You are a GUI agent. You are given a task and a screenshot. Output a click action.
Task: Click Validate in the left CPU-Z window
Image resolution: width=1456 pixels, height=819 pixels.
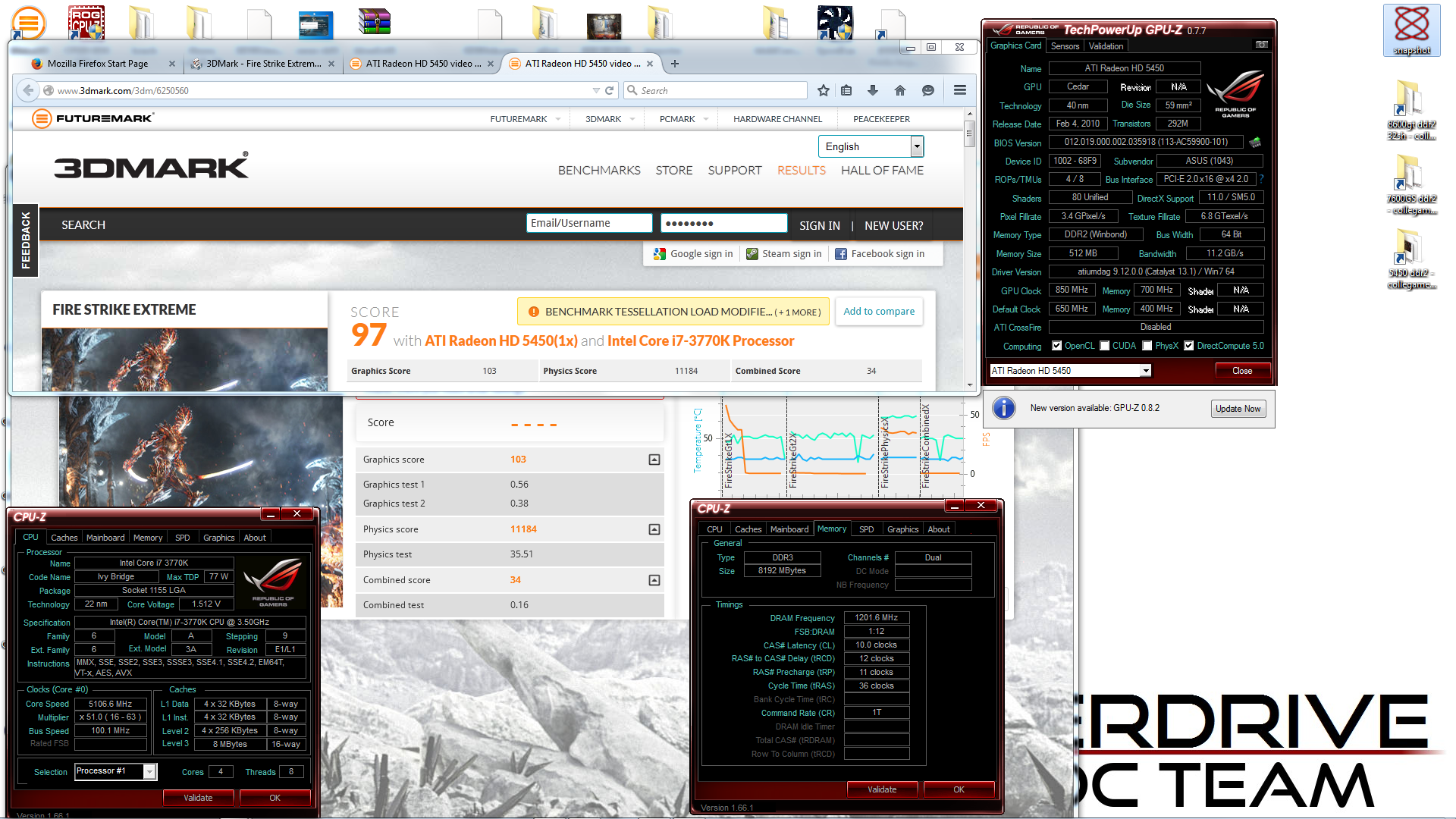pos(198,798)
